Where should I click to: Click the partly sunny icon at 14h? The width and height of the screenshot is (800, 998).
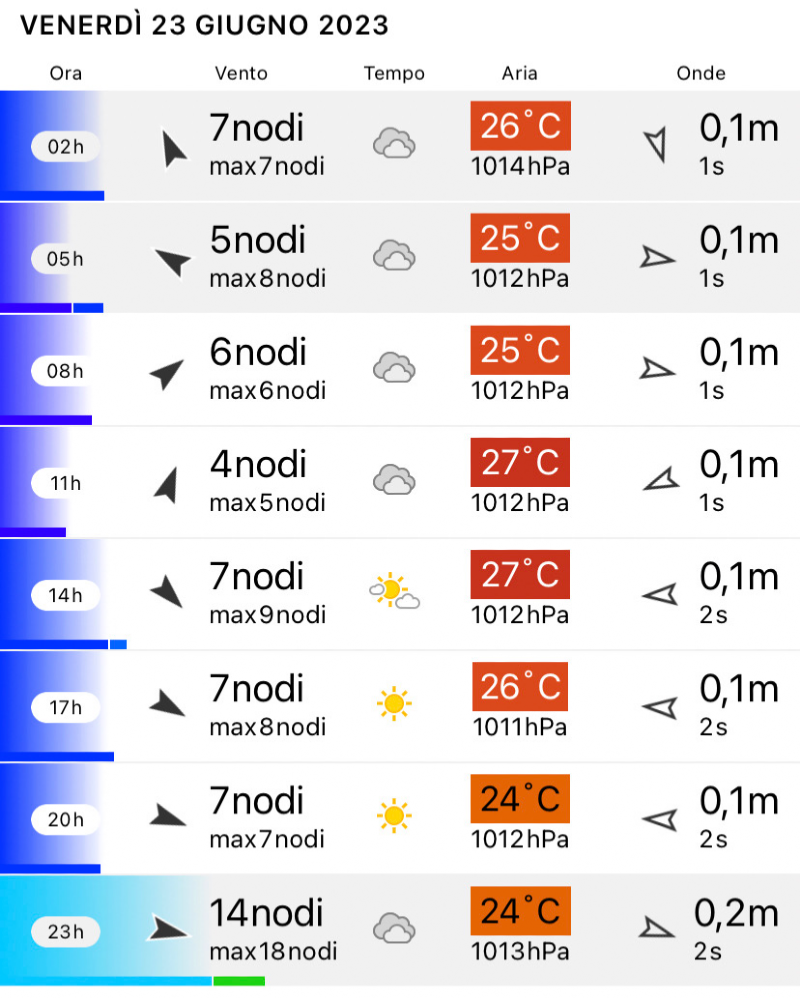coord(393,593)
